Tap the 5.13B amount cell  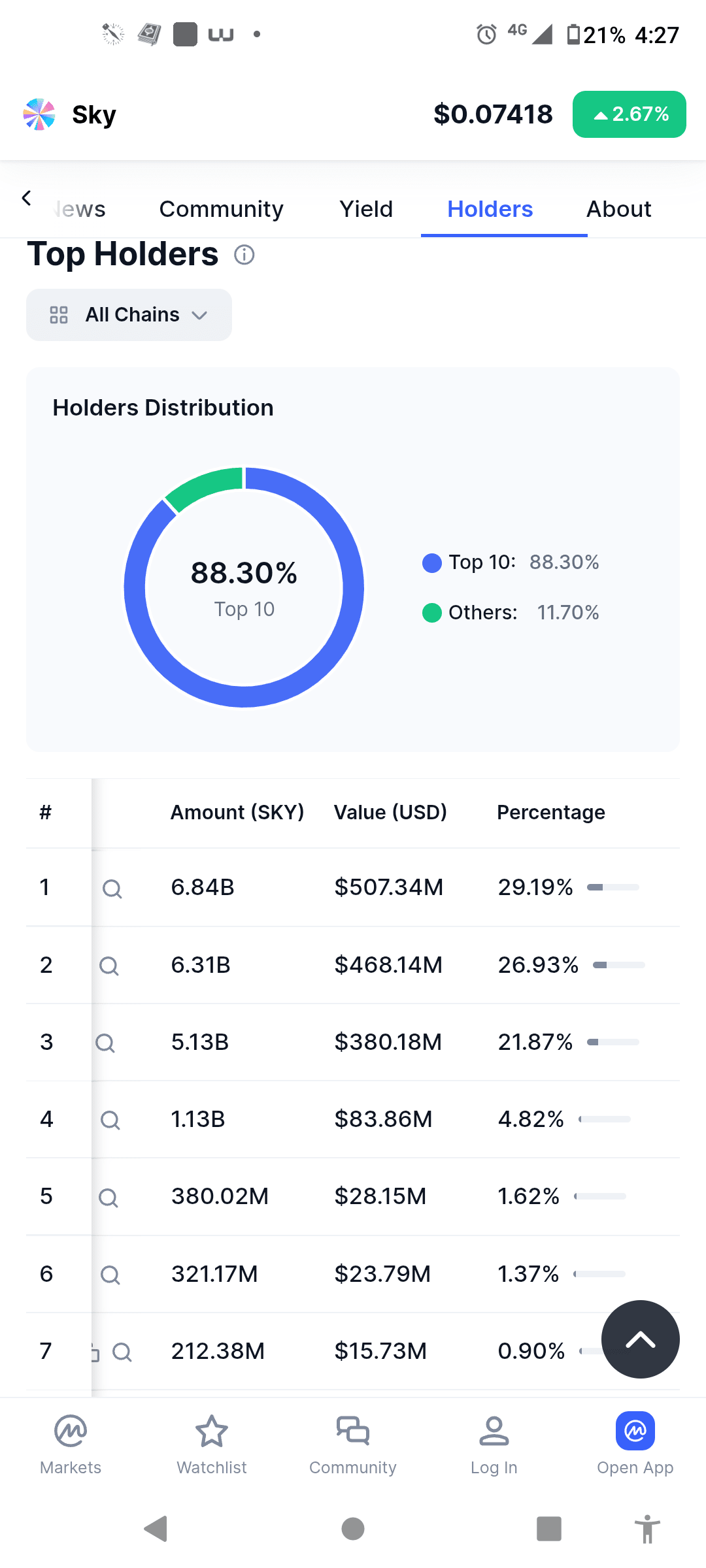coord(200,1042)
